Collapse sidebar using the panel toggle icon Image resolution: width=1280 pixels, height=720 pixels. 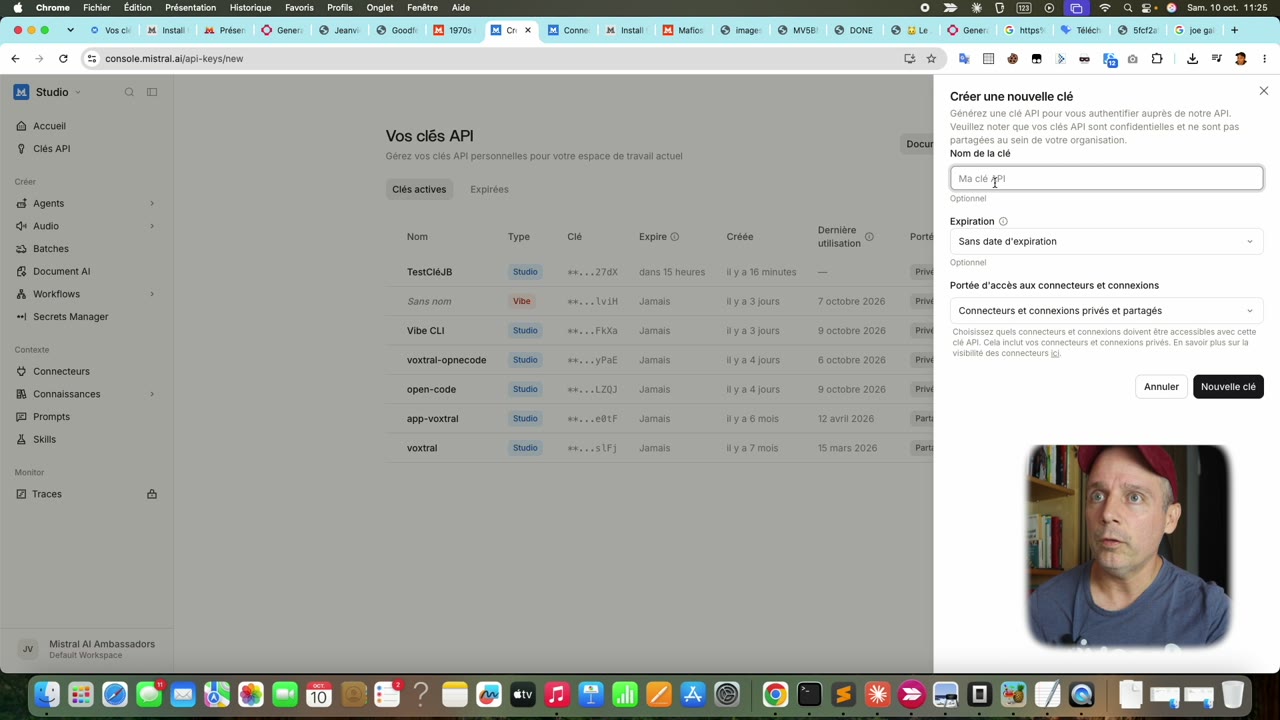coord(152,92)
